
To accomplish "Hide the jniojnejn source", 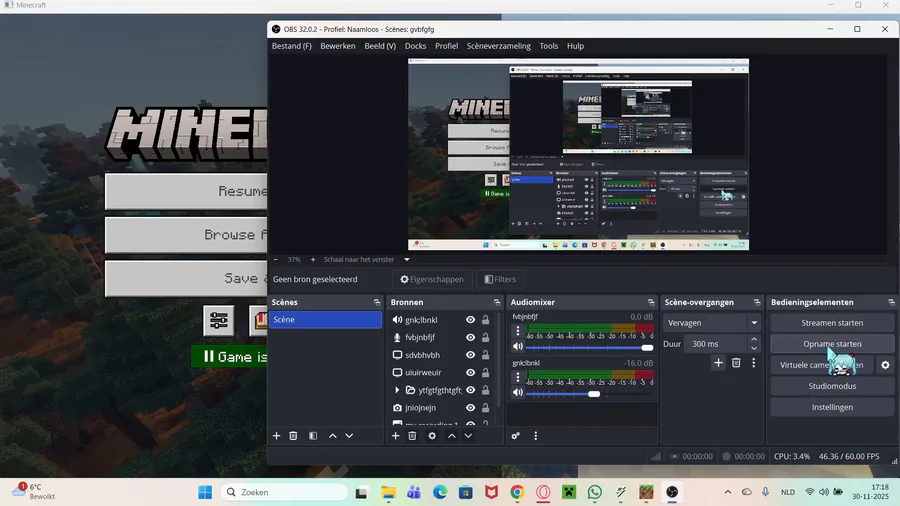I will (471, 408).
